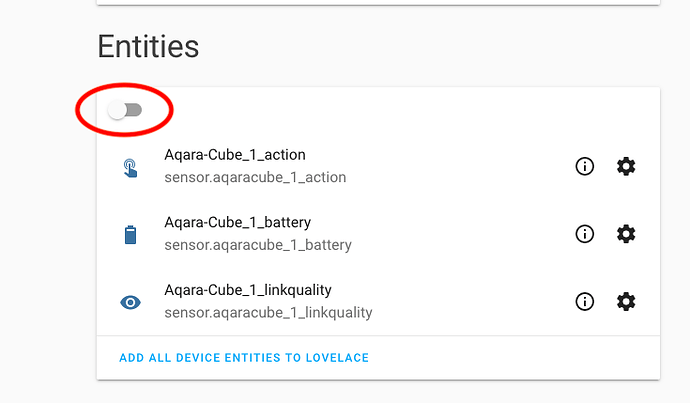Click the battery icon beside Aqara-Cube_1_battery

(x=130, y=235)
